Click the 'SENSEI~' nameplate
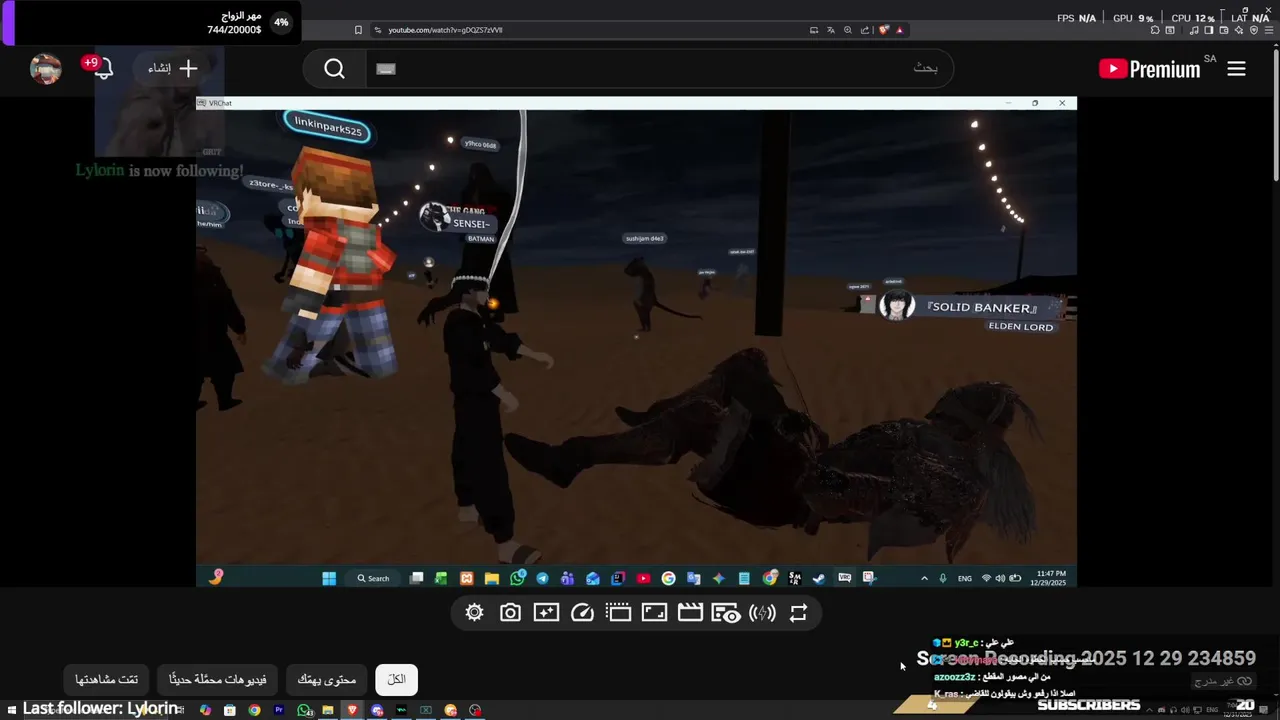The height and width of the screenshot is (720, 1280). click(x=470, y=224)
